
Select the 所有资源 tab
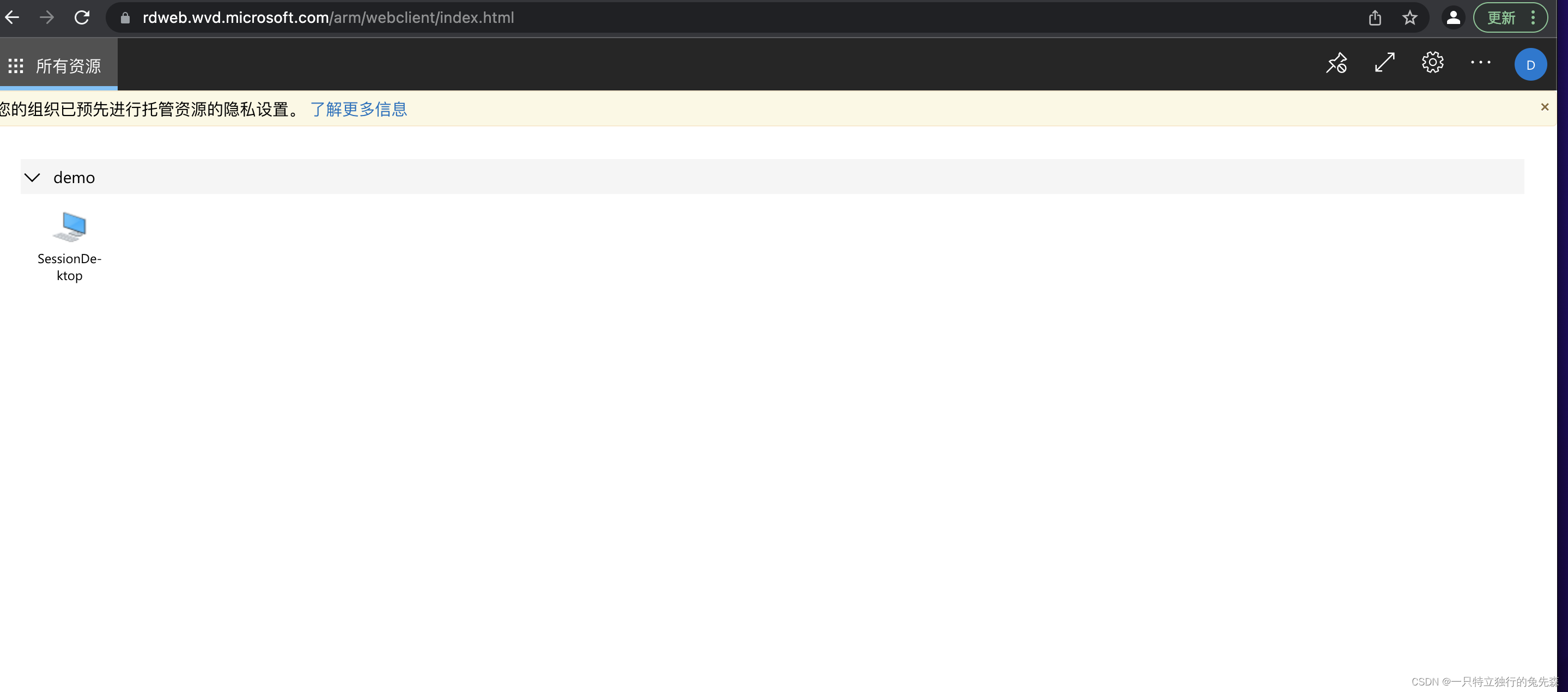[68, 66]
